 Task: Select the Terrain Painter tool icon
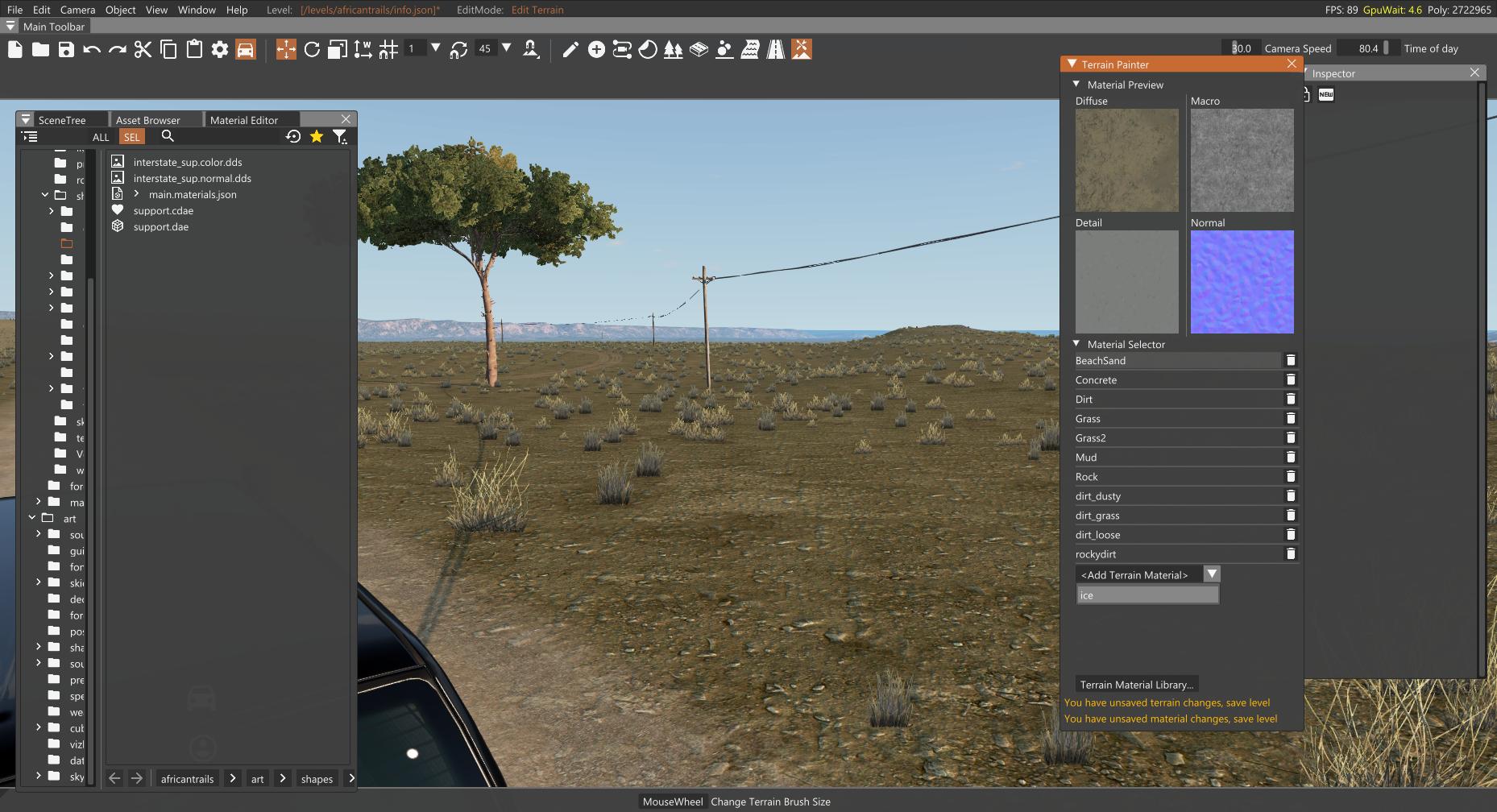coord(802,49)
